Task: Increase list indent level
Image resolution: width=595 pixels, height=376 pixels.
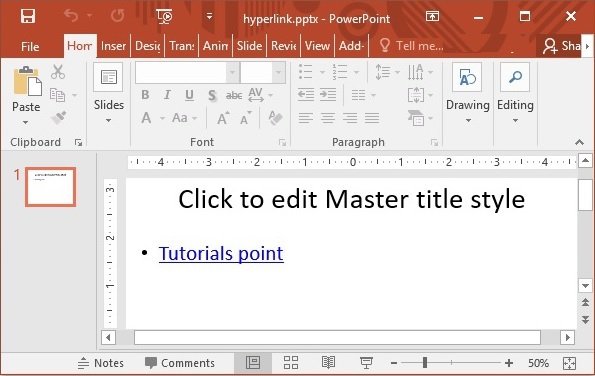Action: [x=328, y=95]
